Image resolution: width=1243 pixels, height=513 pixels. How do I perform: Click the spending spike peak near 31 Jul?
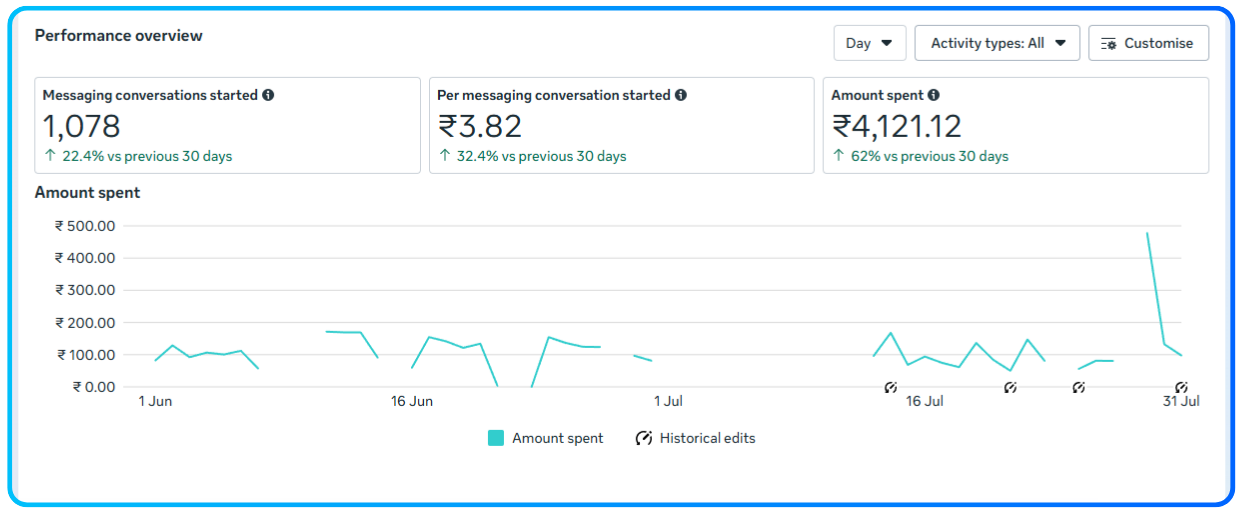tap(1147, 233)
